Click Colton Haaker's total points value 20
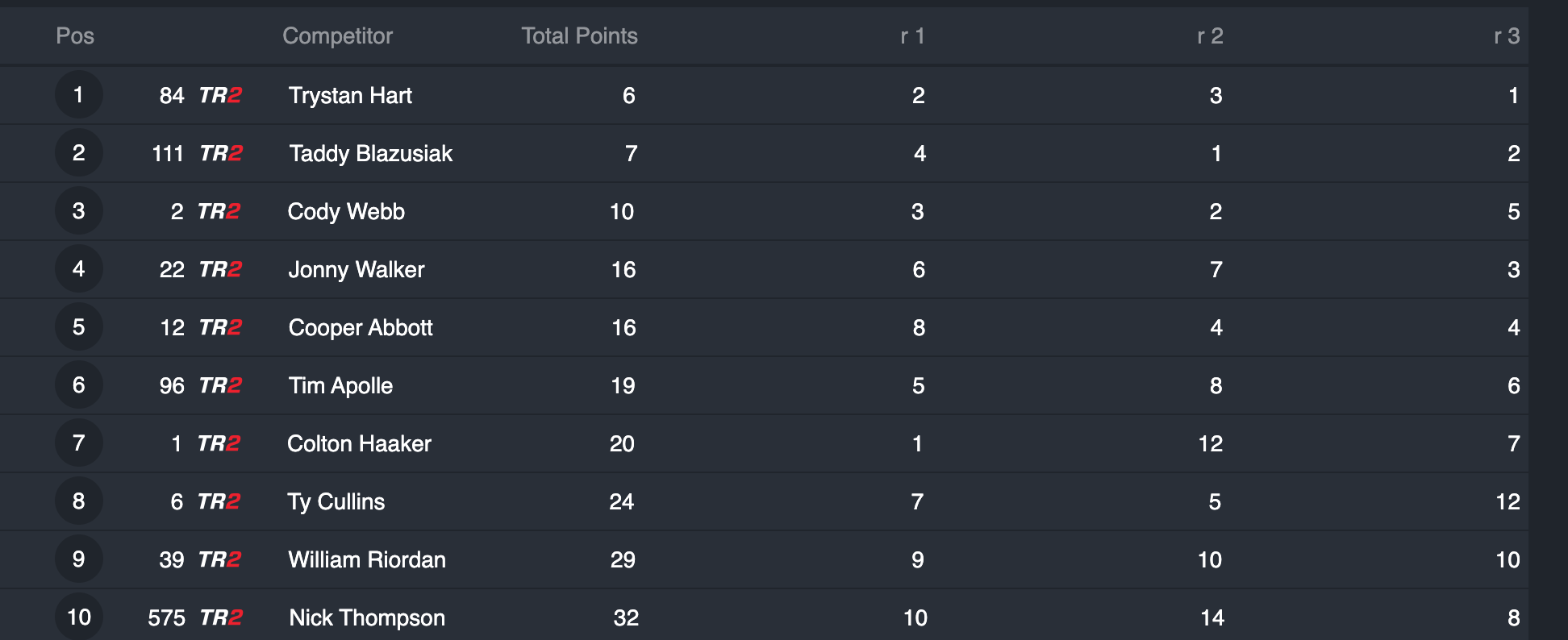This screenshot has width=1568, height=640. pyautogui.click(x=622, y=444)
